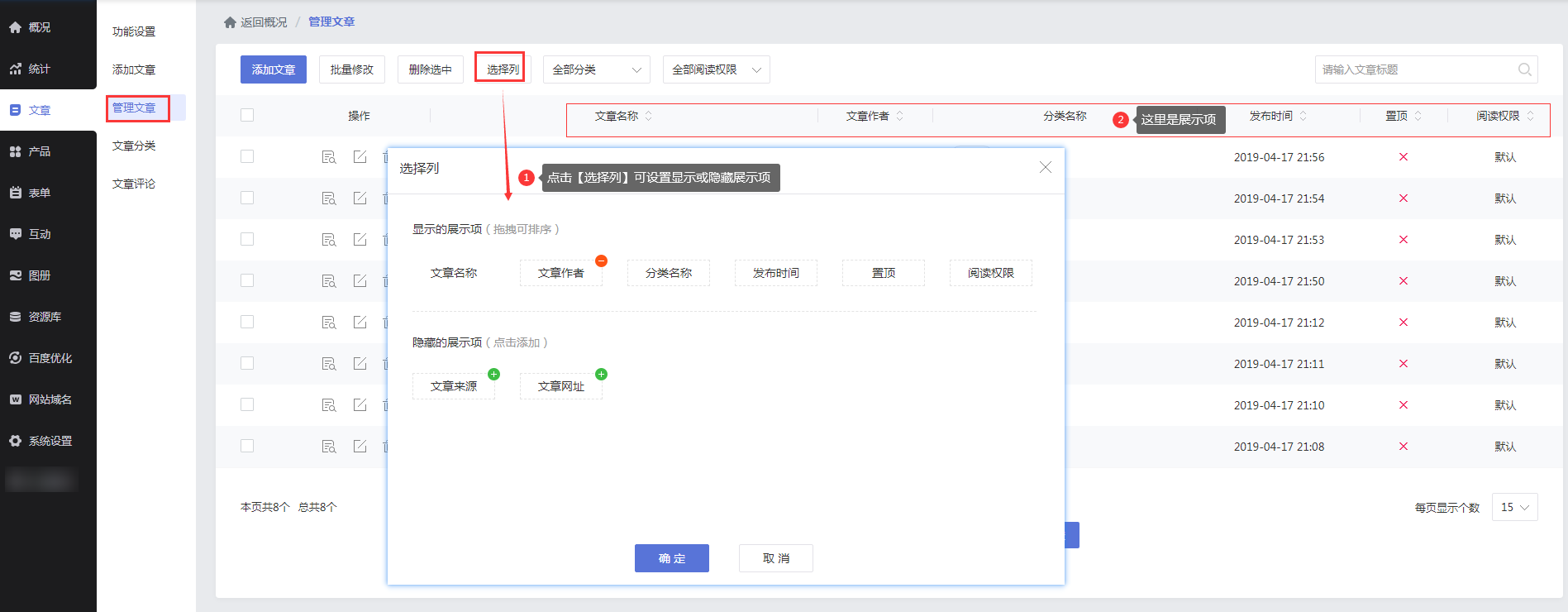
Task: Click the 选择列 button
Action: pyautogui.click(x=503, y=69)
